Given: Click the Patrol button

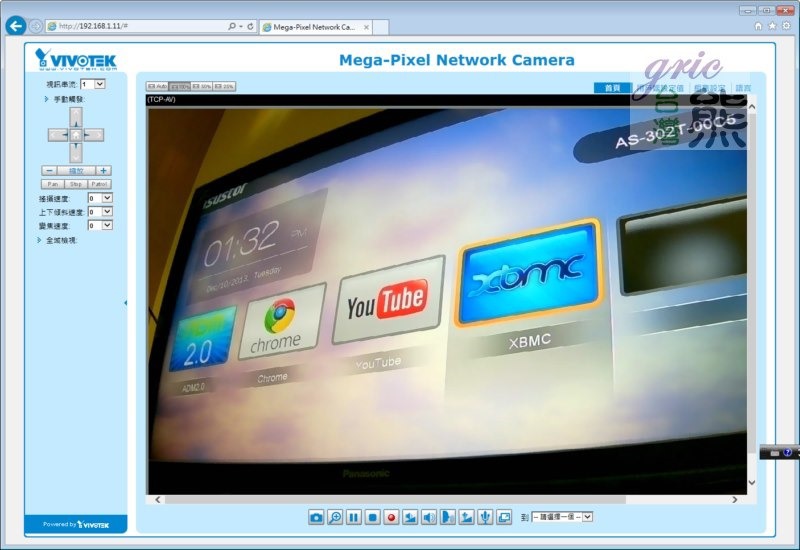Looking at the screenshot, I should point(99,184).
